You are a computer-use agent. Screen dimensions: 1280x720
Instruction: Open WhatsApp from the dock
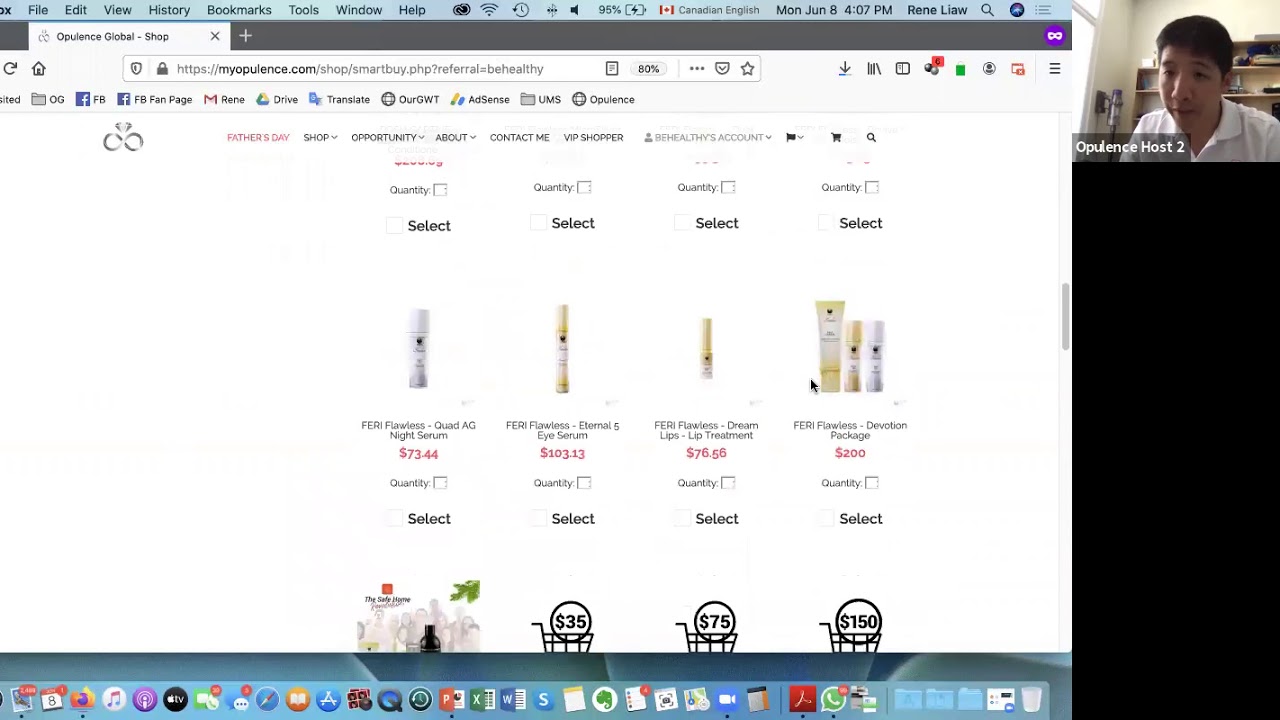pyautogui.click(x=832, y=700)
